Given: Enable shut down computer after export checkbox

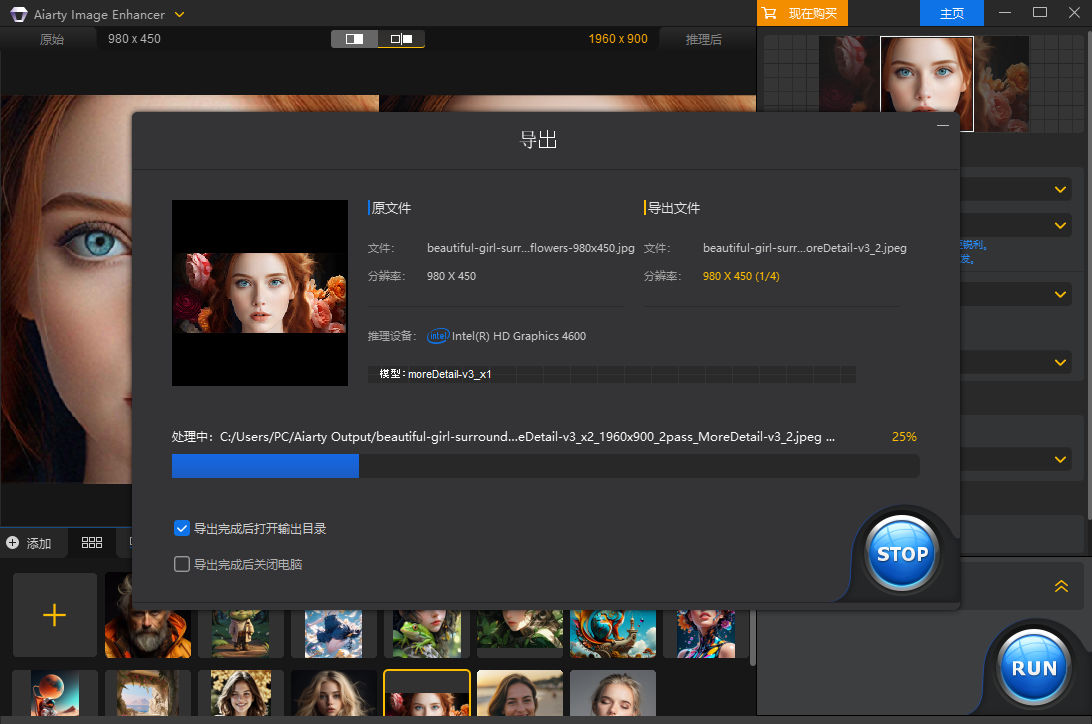Looking at the screenshot, I should [182, 564].
